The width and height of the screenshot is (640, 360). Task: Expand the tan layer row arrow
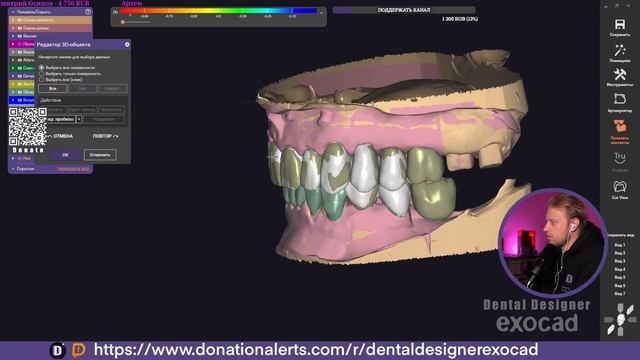[13, 20]
